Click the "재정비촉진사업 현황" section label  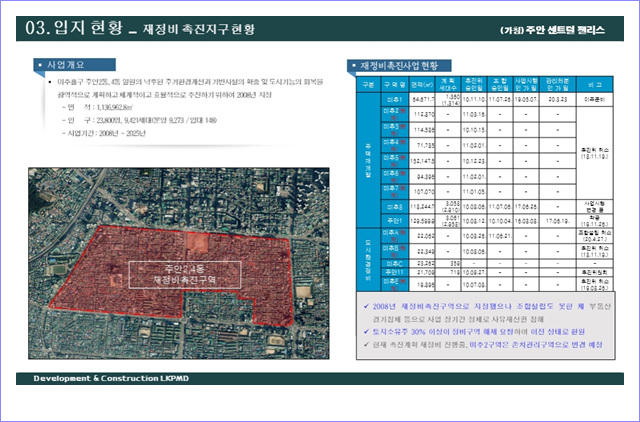coord(399,66)
